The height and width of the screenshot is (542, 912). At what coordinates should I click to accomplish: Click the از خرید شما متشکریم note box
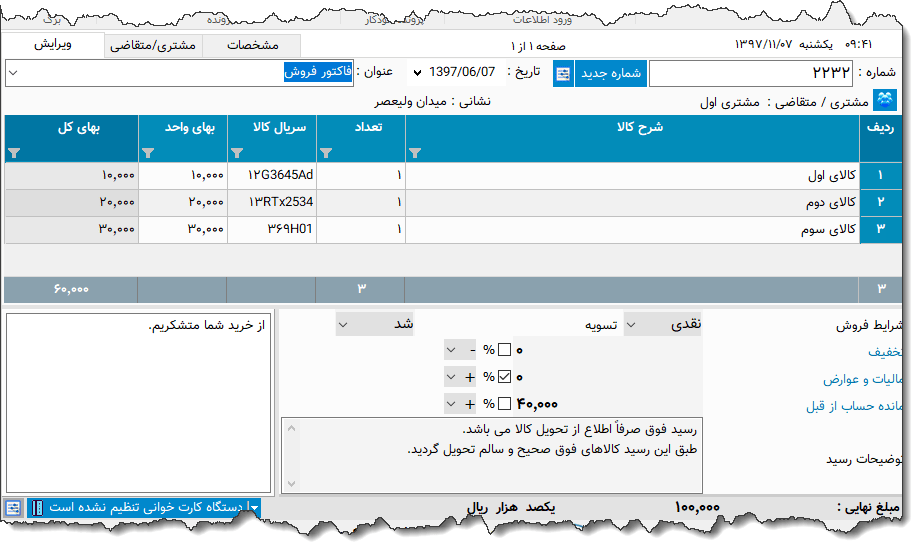[138, 404]
